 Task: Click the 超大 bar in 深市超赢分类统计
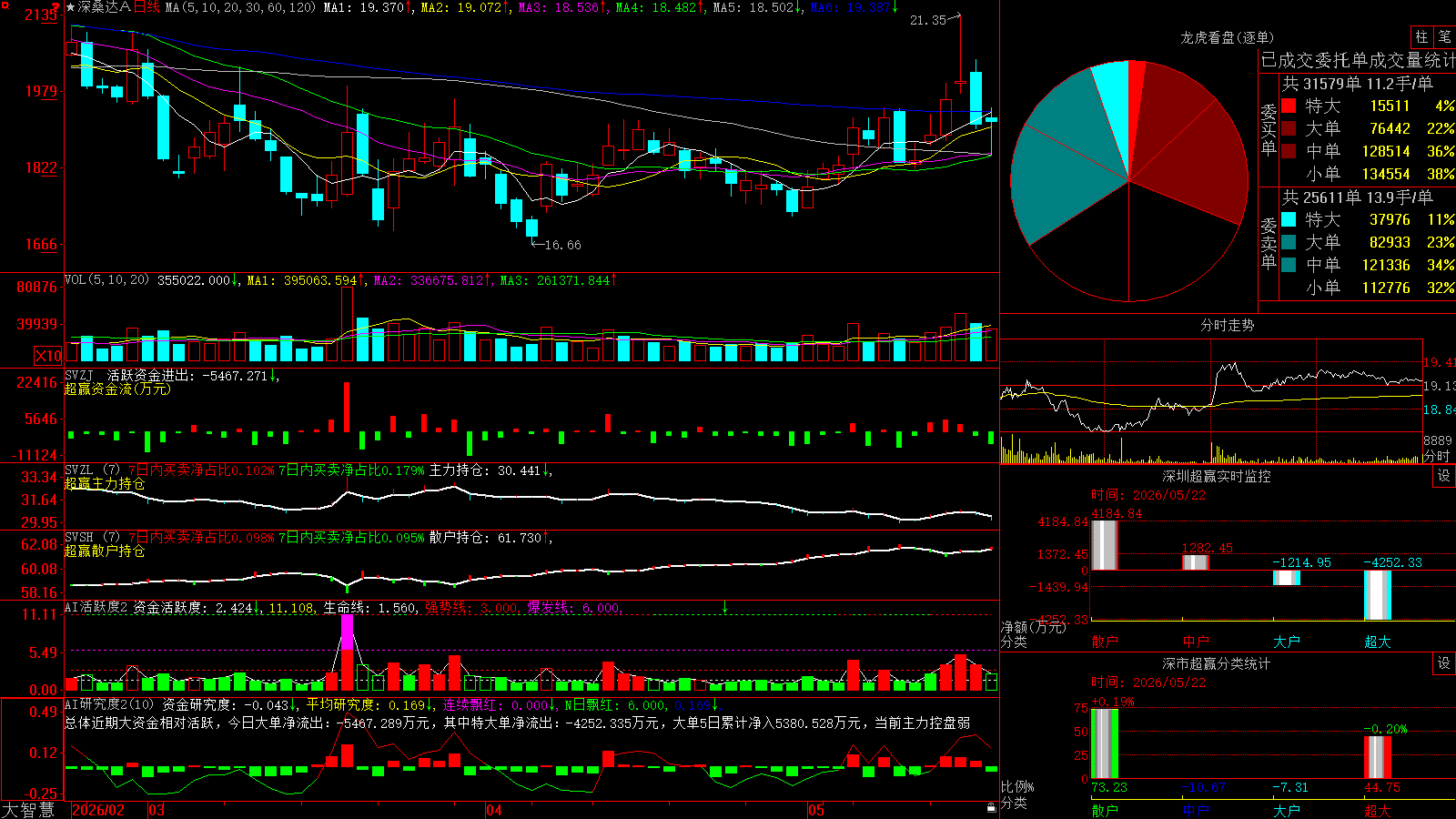[x=1378, y=757]
